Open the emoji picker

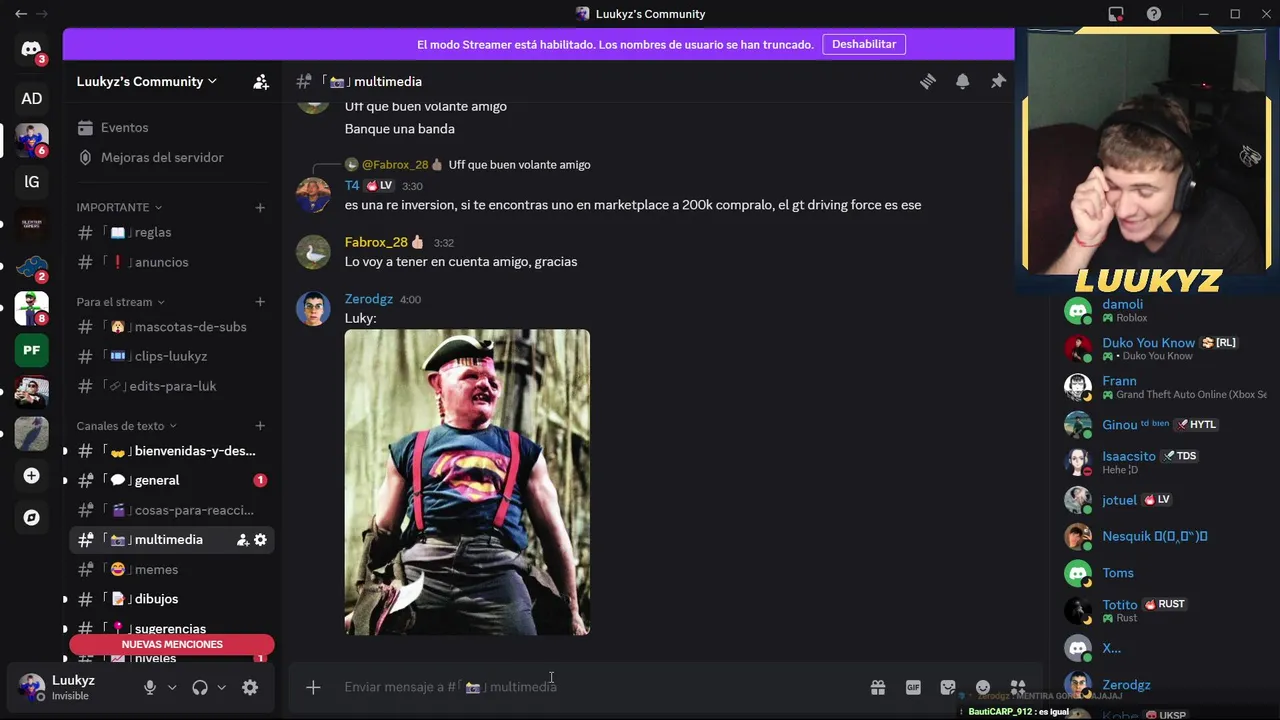point(983,687)
